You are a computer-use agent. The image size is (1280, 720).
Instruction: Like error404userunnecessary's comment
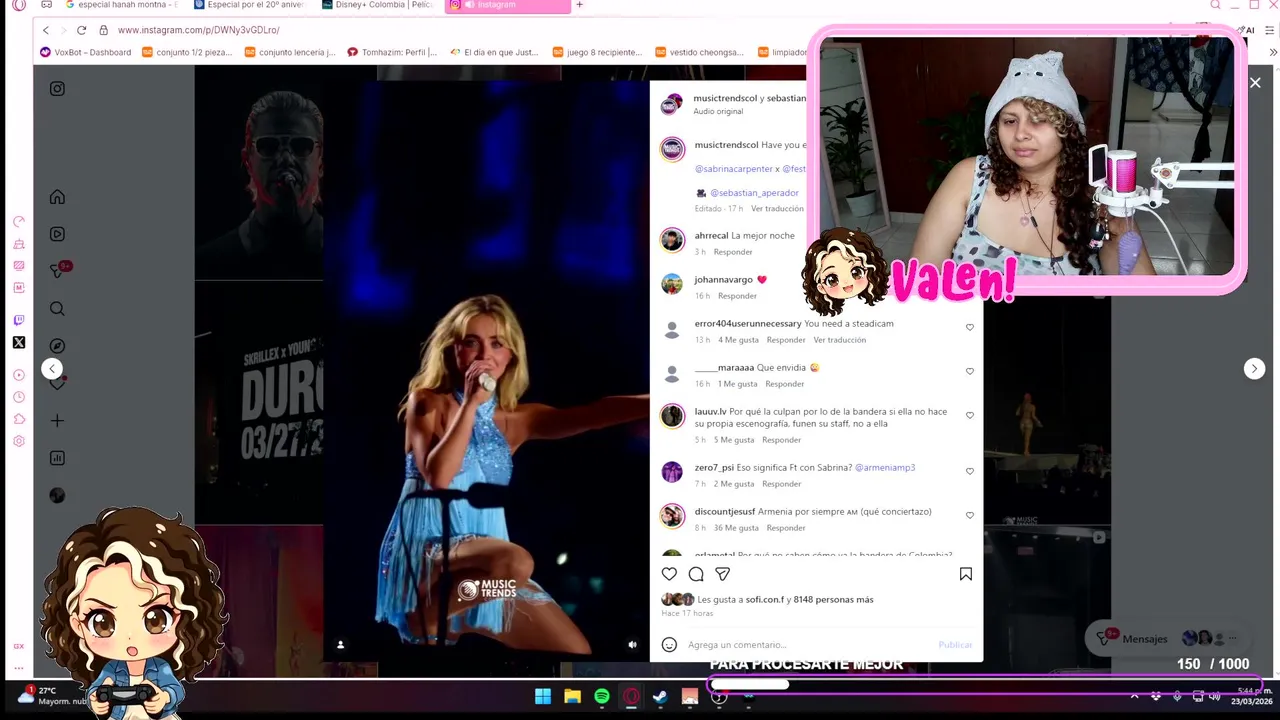tap(969, 327)
